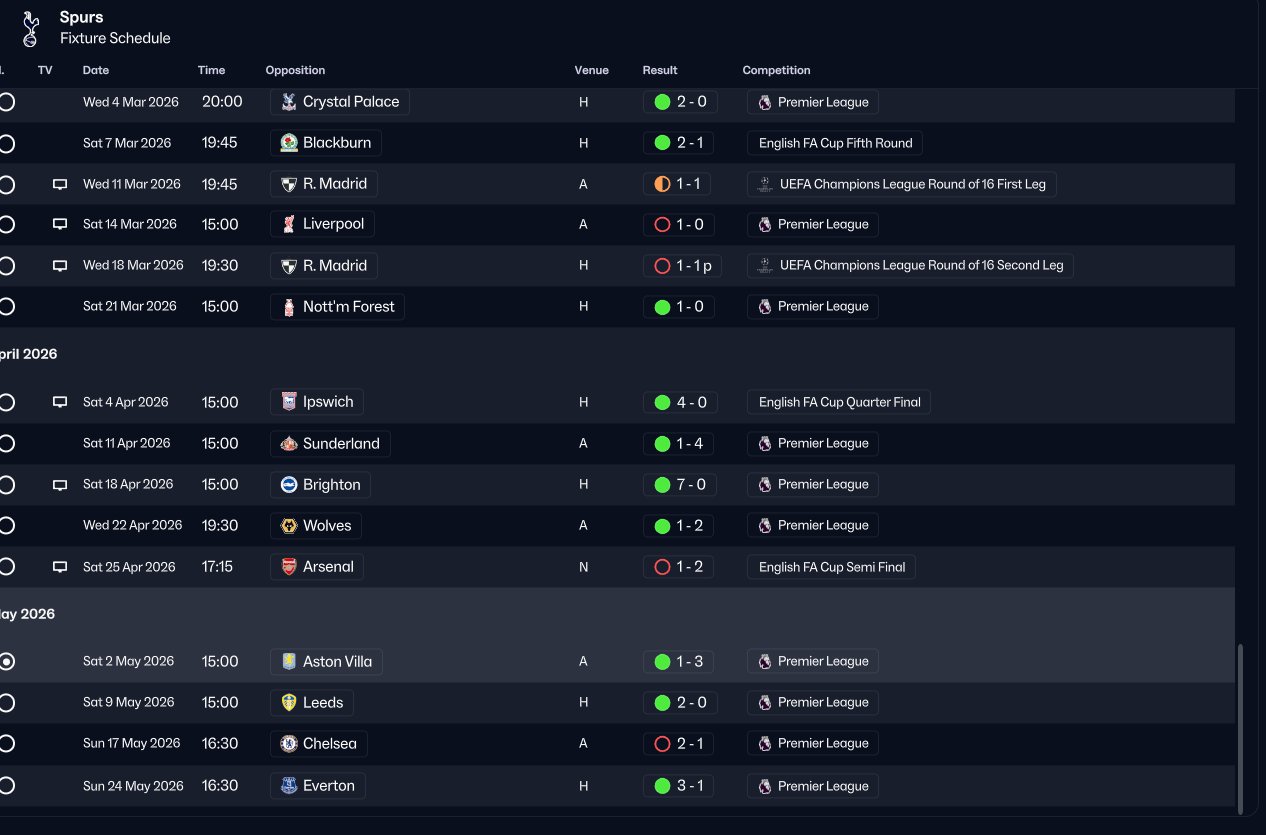Click TV icon on Ipswich fixture row
This screenshot has height=835, width=1266.
[60, 402]
